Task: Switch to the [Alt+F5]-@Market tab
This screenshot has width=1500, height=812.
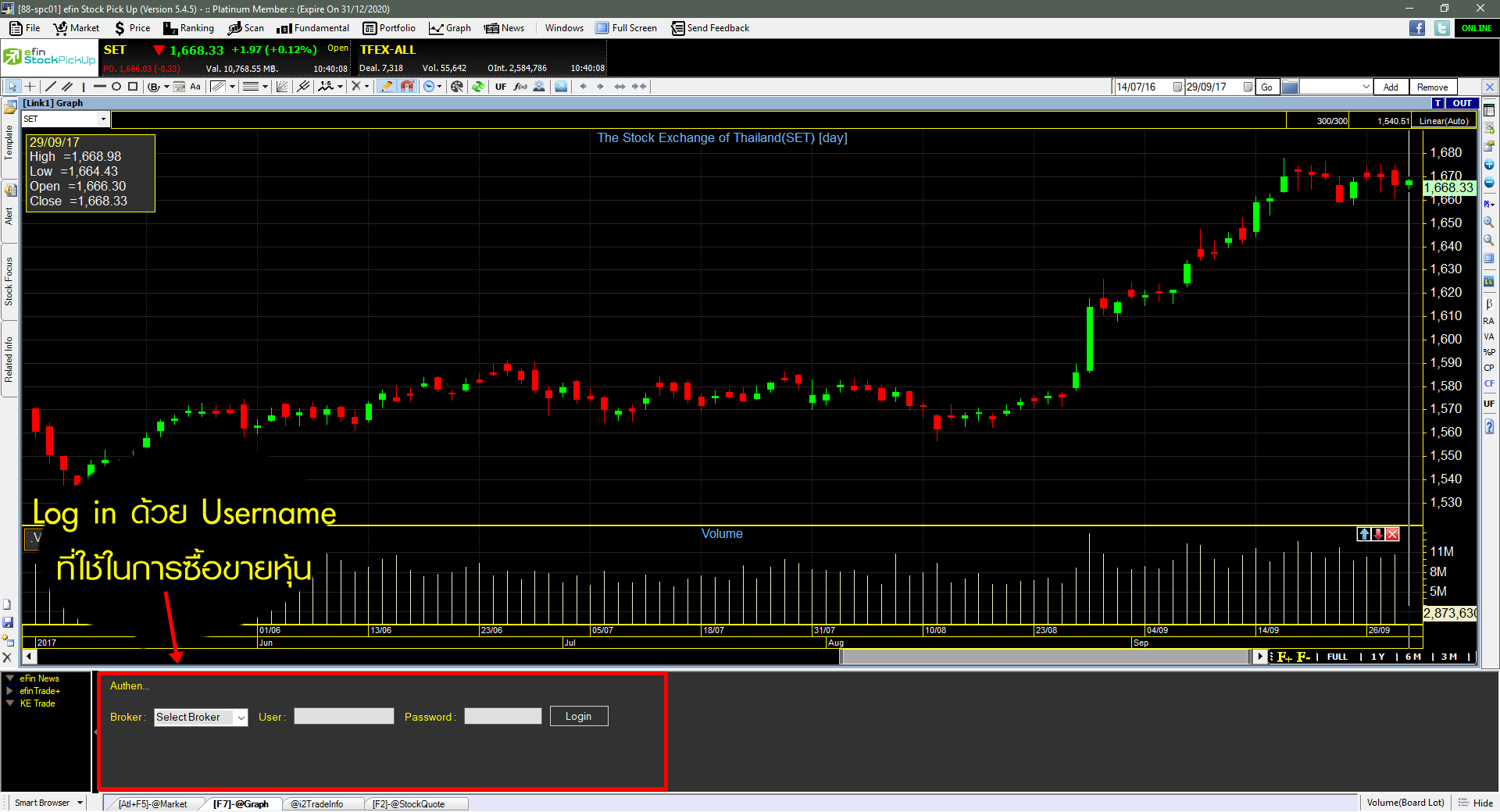Action: tap(153, 804)
